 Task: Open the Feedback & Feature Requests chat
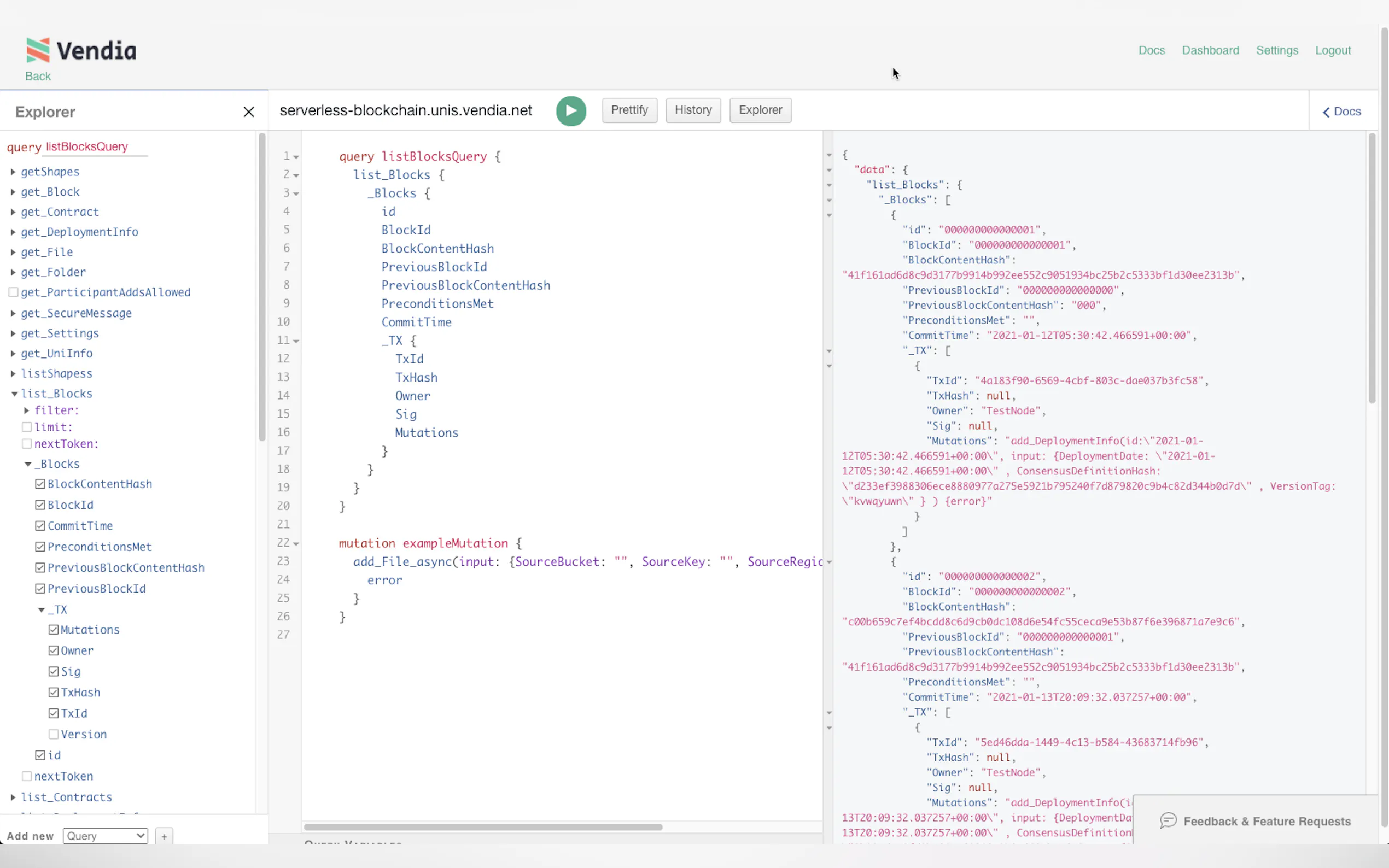click(1255, 821)
